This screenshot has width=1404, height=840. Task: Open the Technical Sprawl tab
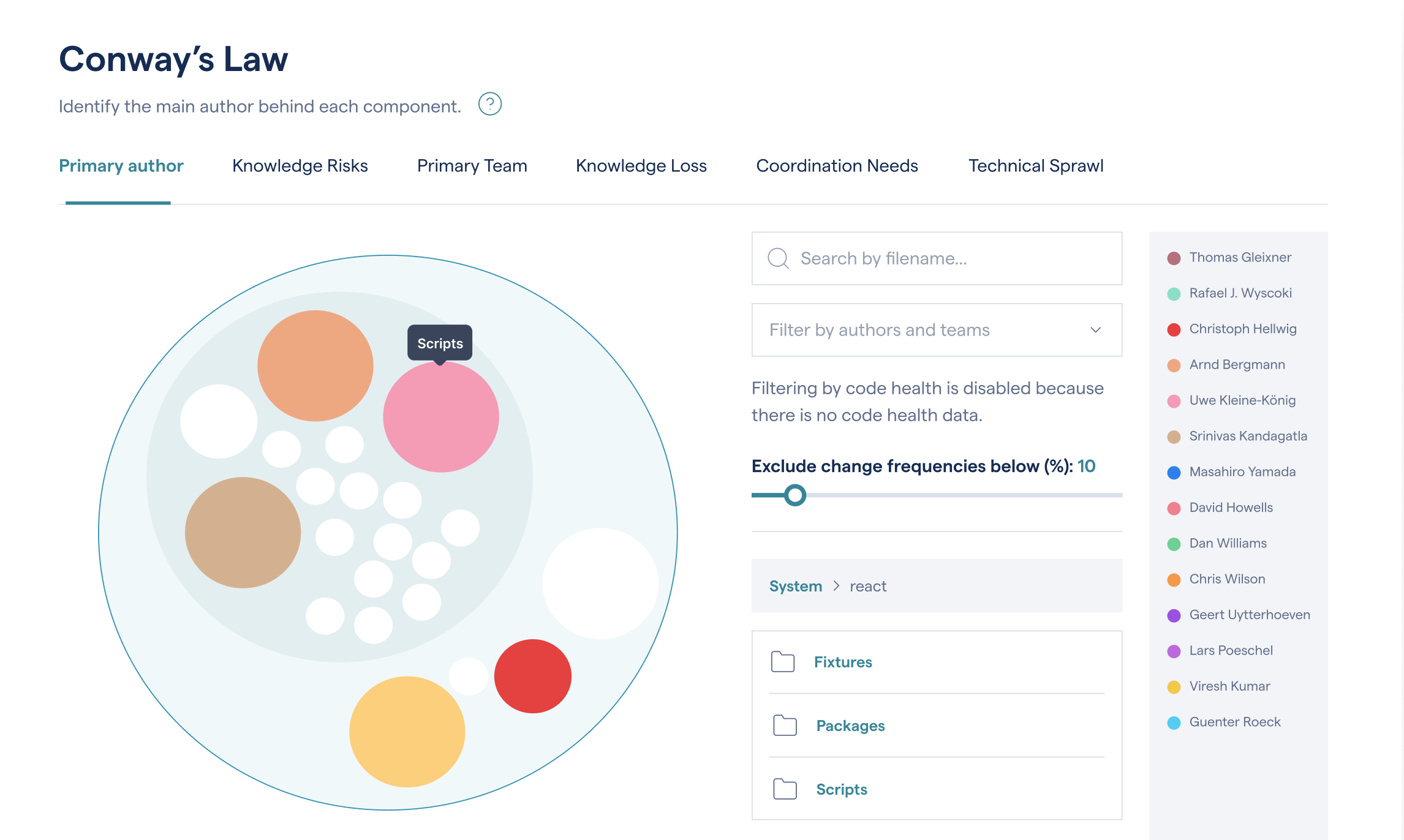[1035, 165]
